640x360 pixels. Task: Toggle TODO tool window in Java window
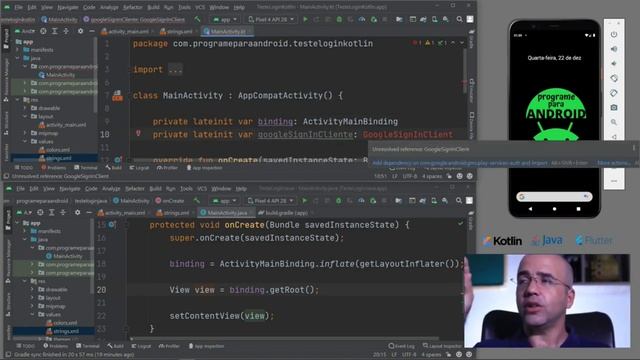click(25, 346)
